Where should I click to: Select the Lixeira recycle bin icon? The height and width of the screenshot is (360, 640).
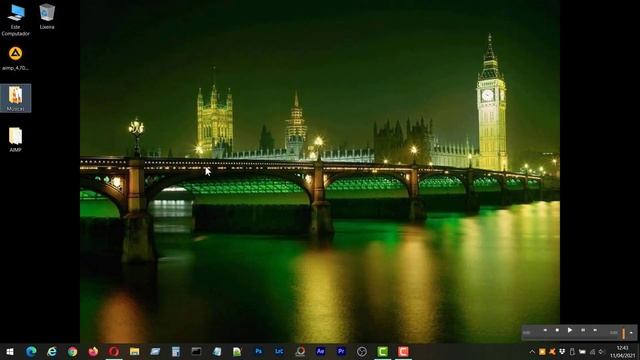coord(47,16)
